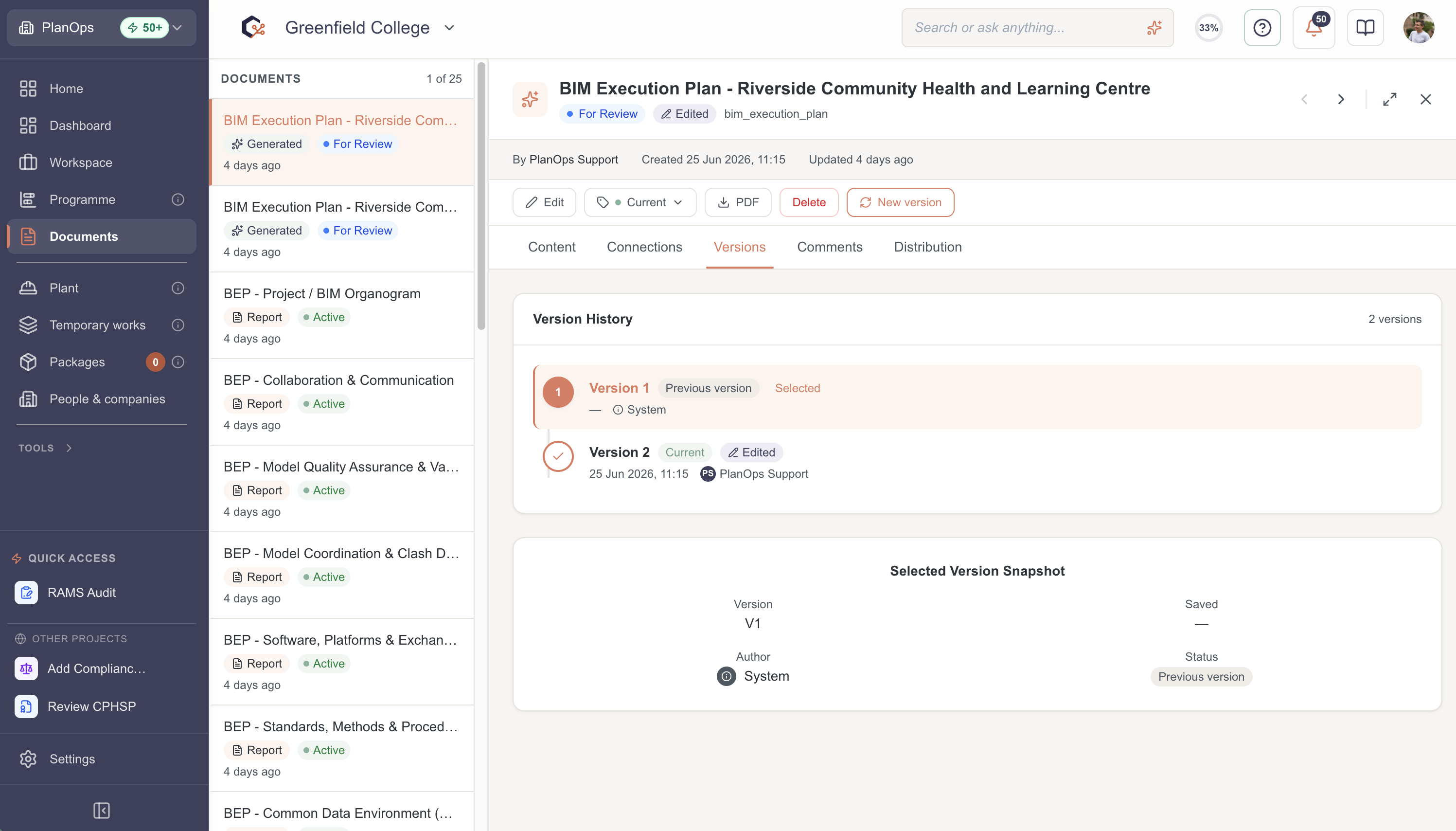Switch to the Connections tab
This screenshot has height=831, width=1456.
coord(644,247)
